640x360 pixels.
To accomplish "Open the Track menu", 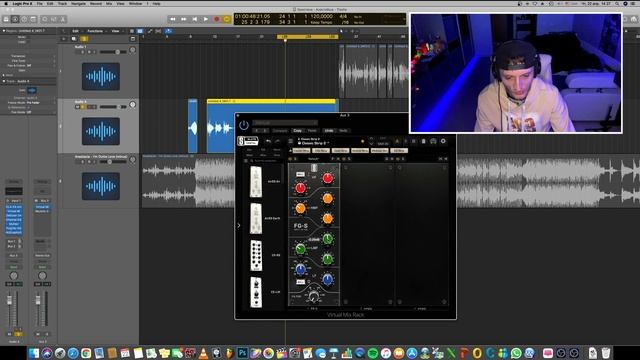I will pos(62,3).
